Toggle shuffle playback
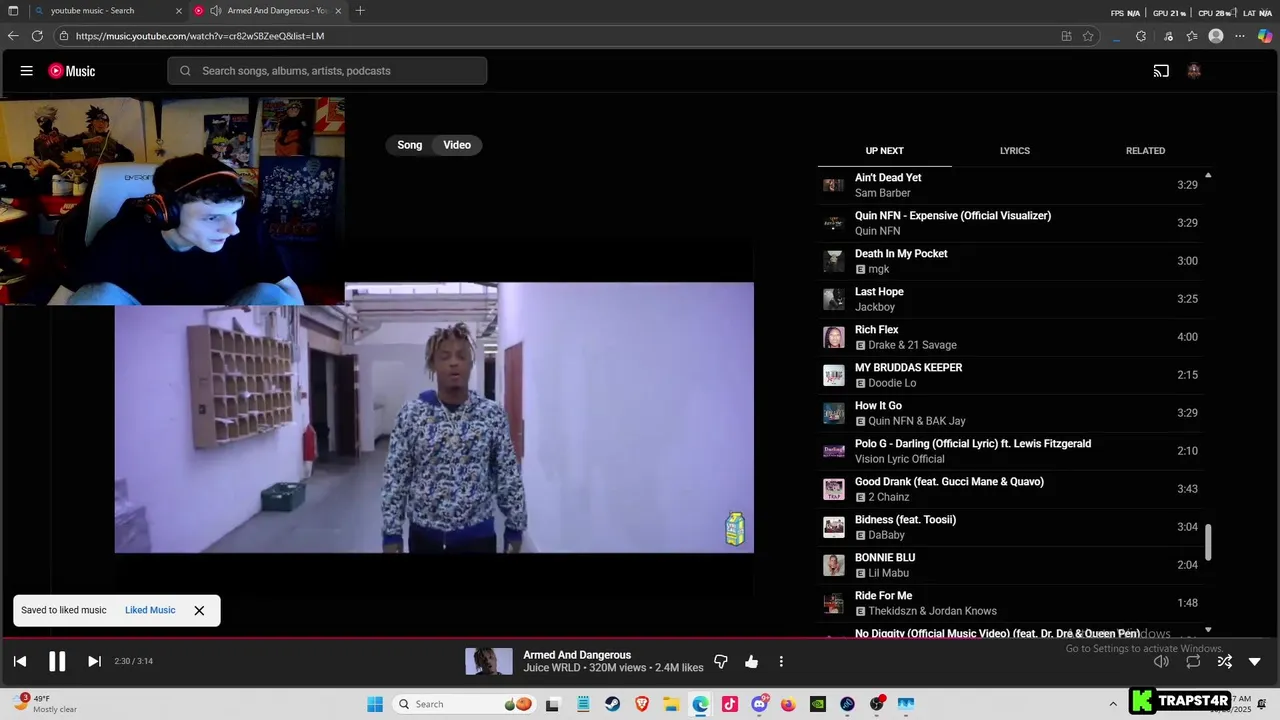The image size is (1280, 720). [x=1224, y=662]
